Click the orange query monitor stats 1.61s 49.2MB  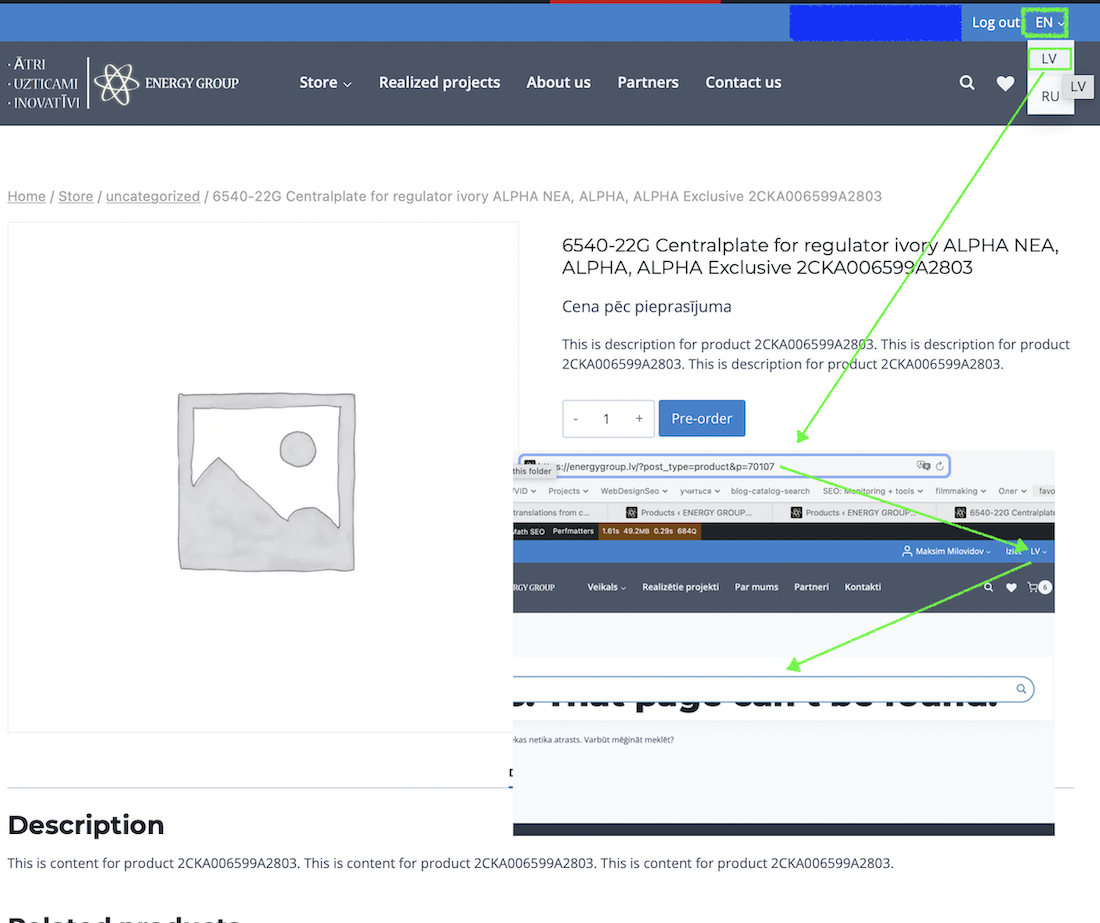click(649, 531)
